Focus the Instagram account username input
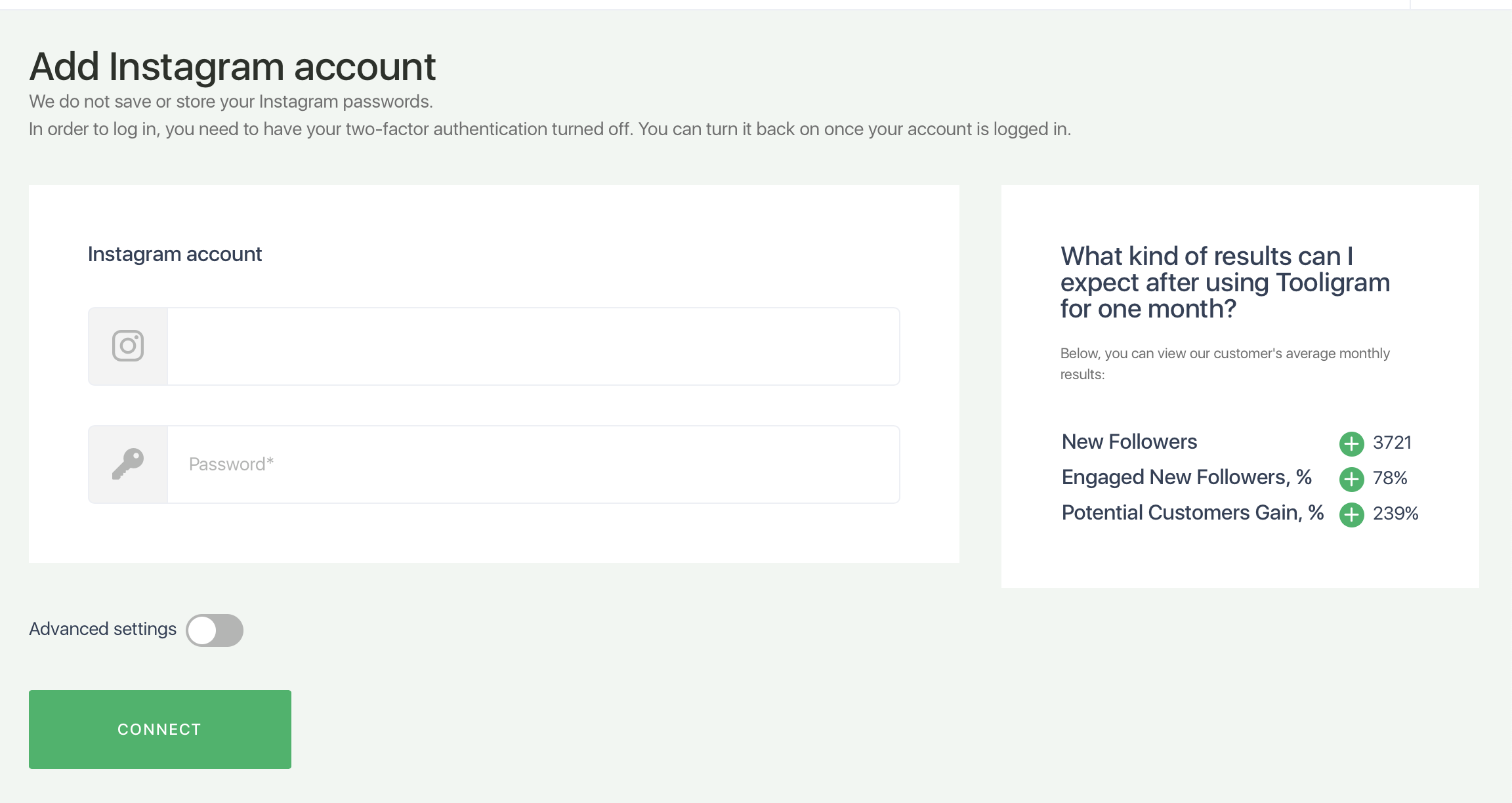The width and height of the screenshot is (1512, 803). [533, 346]
